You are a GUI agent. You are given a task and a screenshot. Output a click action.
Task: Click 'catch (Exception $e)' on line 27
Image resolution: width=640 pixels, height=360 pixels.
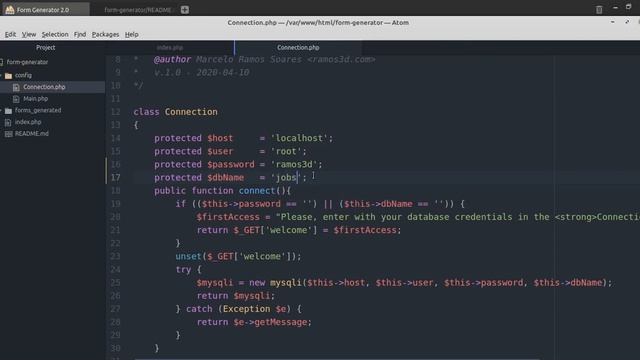tap(238, 309)
